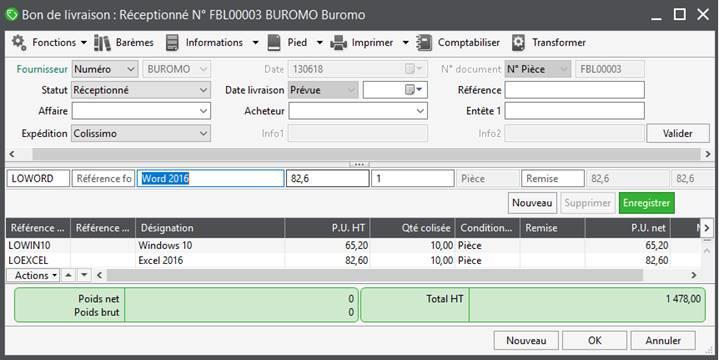This screenshot has width=719, height=360.
Task: Click the line table horizontal scrollbar
Action: [375, 275]
